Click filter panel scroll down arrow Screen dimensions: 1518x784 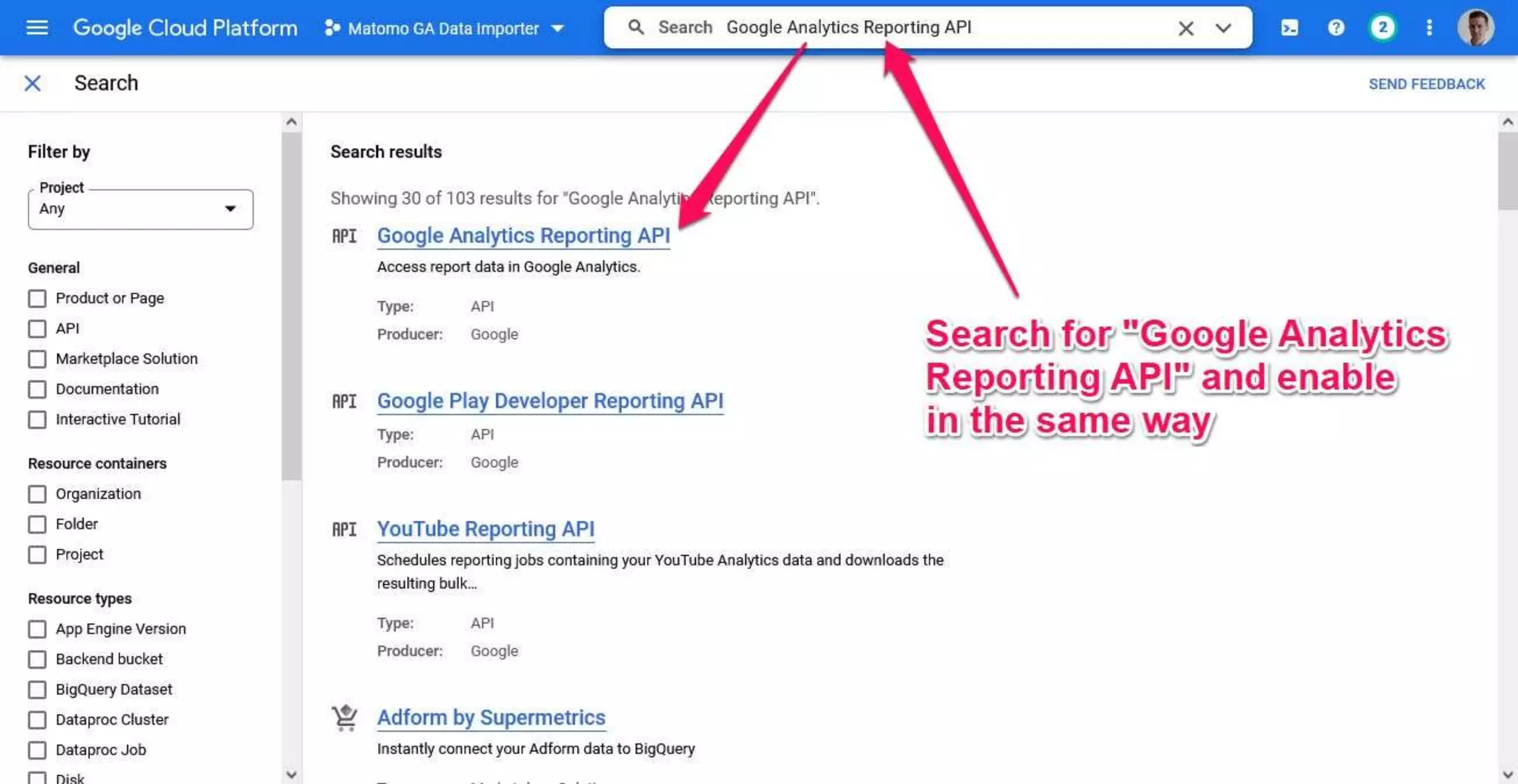coord(291,775)
